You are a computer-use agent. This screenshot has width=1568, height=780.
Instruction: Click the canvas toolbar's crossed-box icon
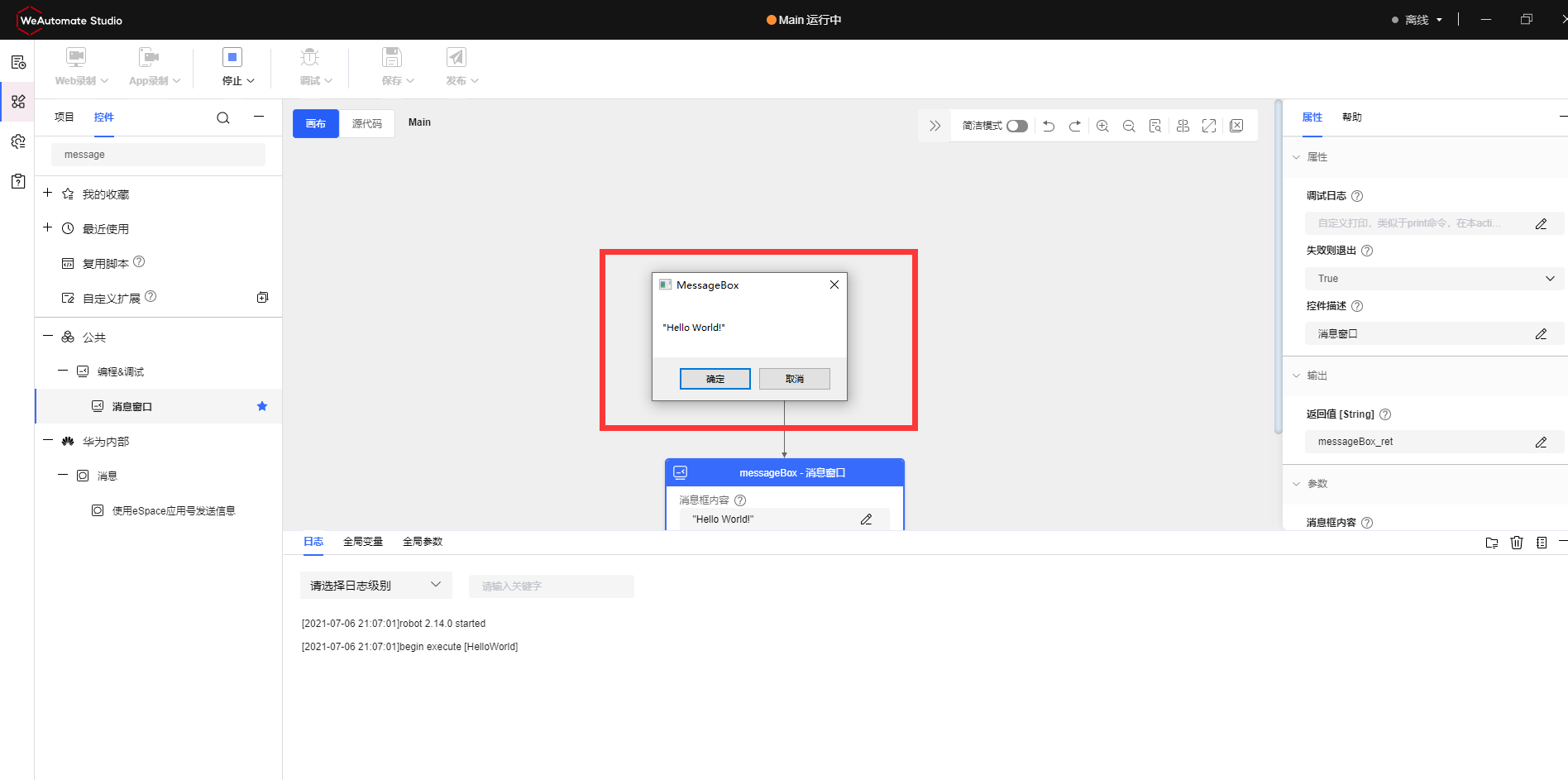point(1236,126)
